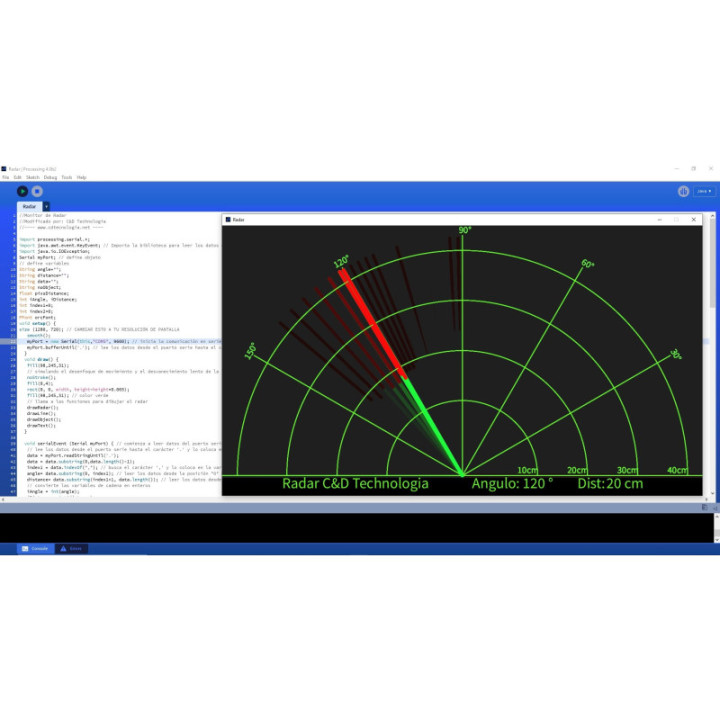Click the editor scrollbar up arrow
This screenshot has height=720, width=720.
[x=713, y=215]
